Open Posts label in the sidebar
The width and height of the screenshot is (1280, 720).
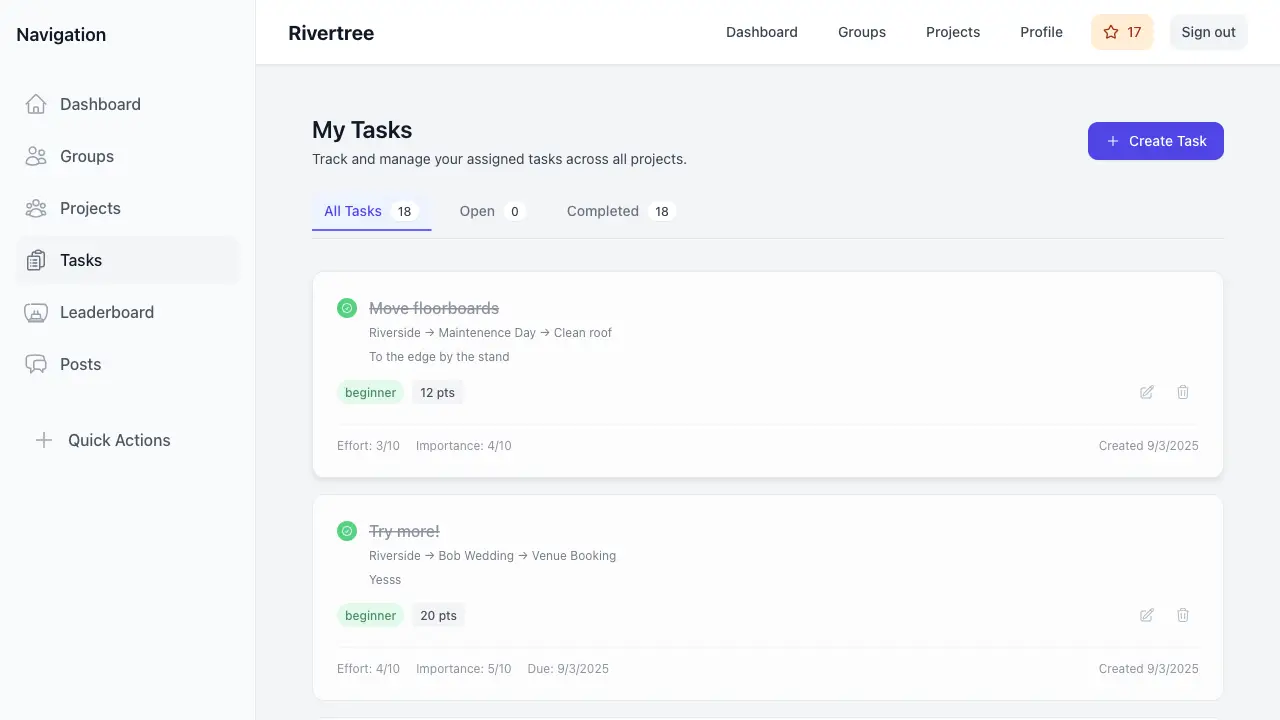click(x=80, y=364)
